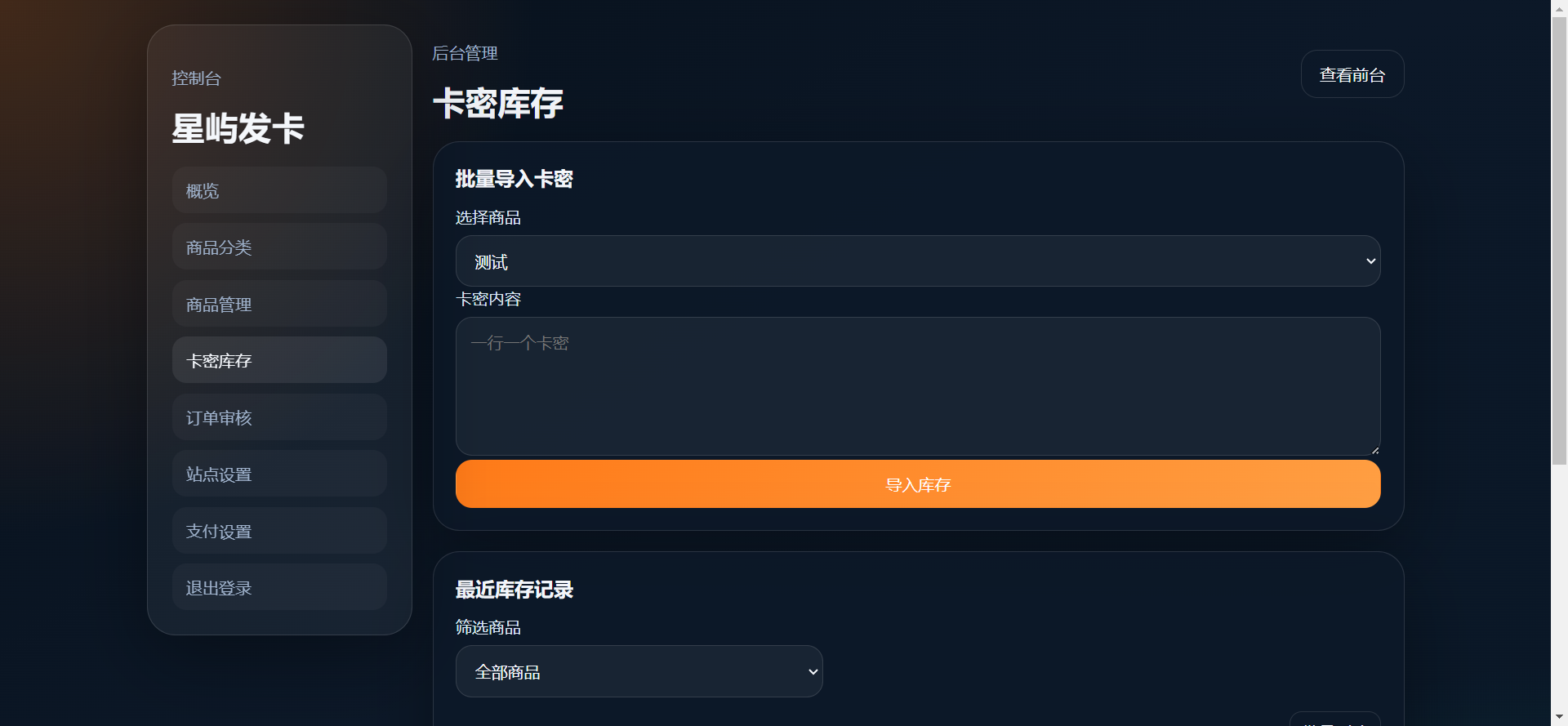1568x726 pixels.
Task: Click the scrollbar down arrow
Action: click(x=1560, y=716)
